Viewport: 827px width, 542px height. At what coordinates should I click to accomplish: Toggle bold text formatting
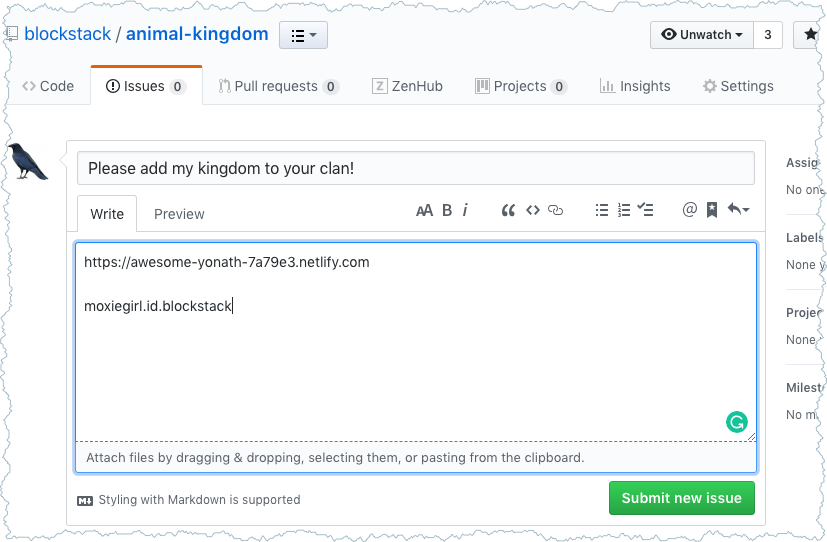[x=447, y=210]
